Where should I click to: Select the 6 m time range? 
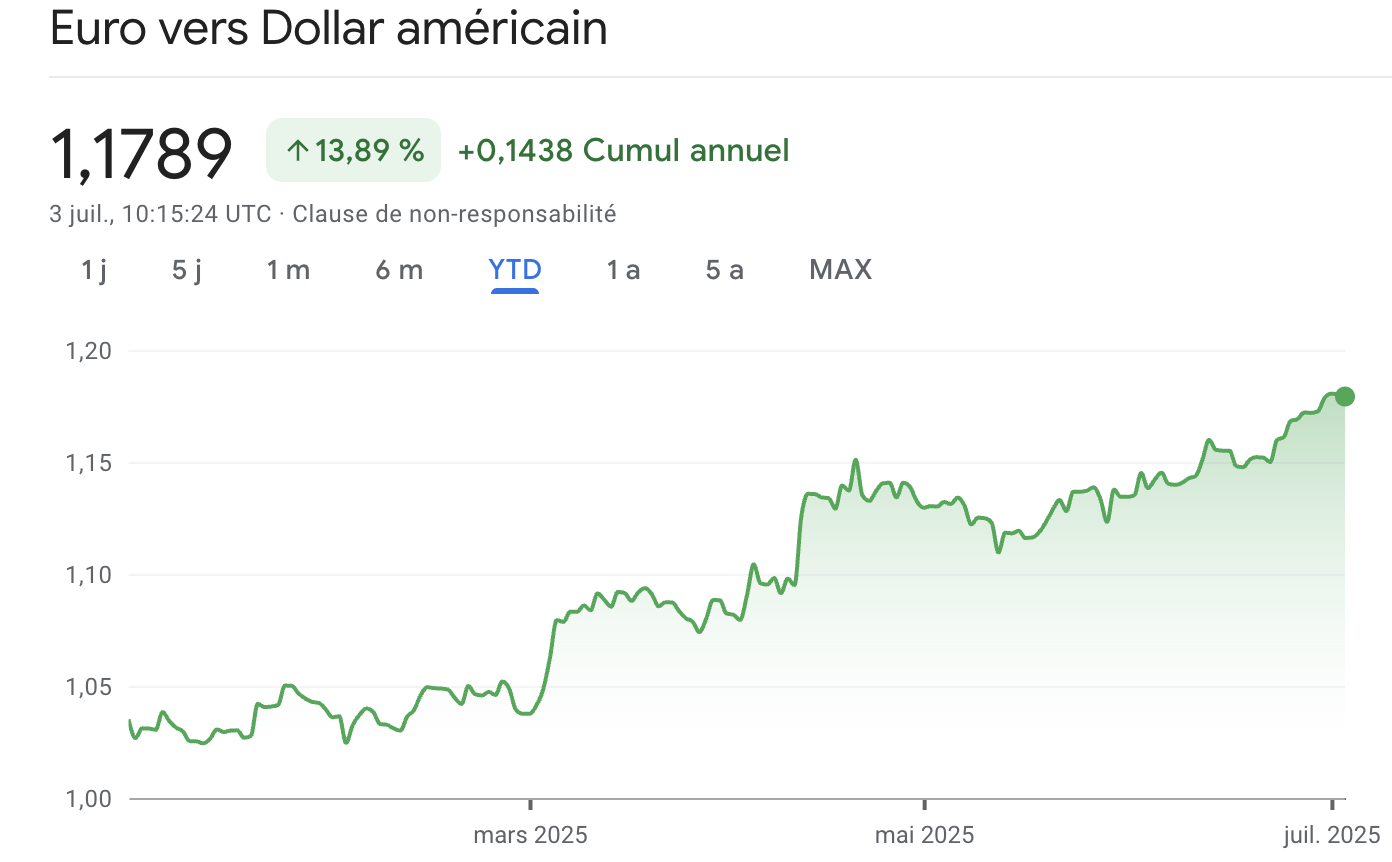399,270
